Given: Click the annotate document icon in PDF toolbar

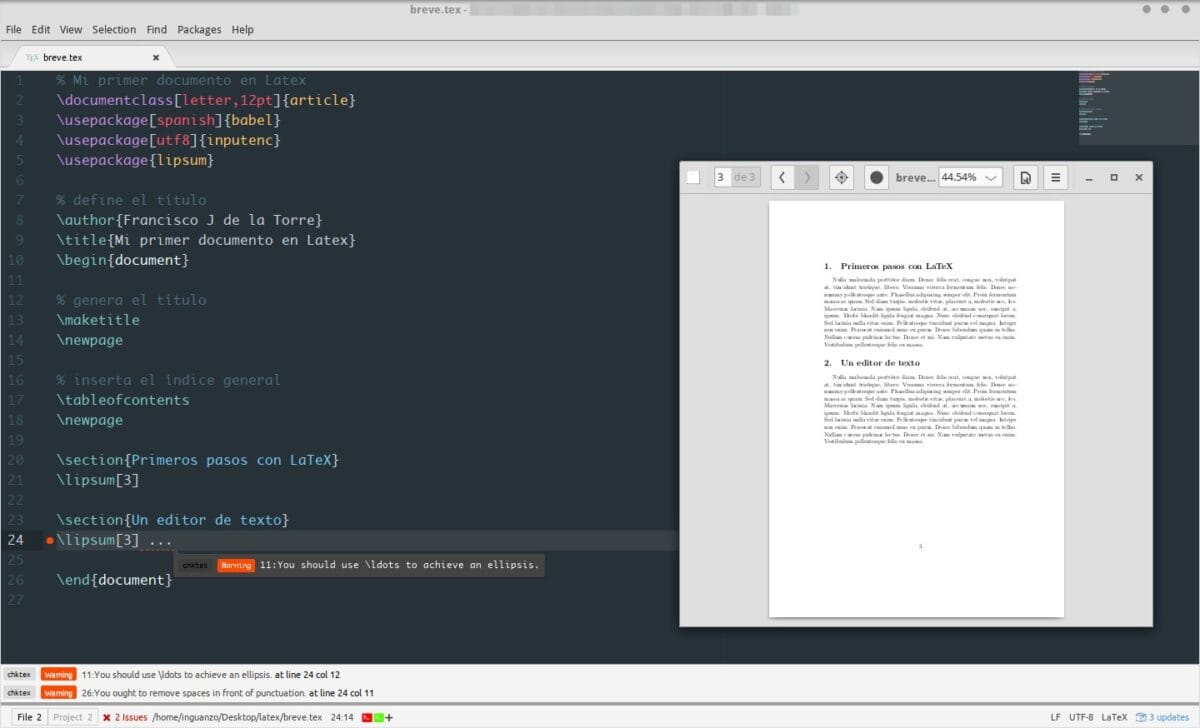Looking at the screenshot, I should coord(1025,177).
